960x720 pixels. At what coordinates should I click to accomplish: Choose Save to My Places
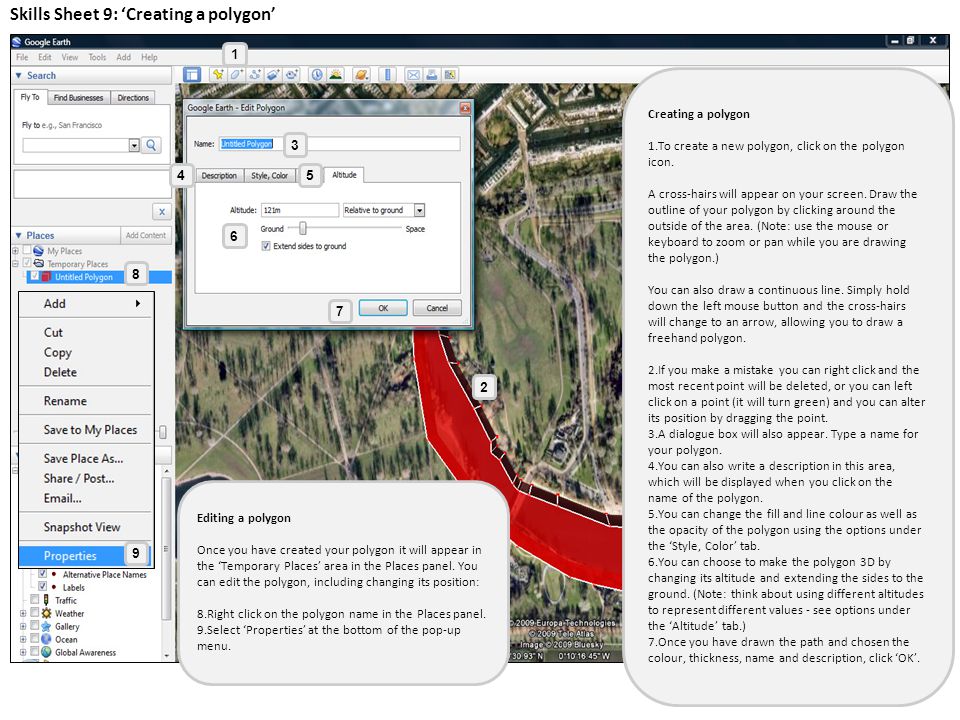tap(86, 430)
